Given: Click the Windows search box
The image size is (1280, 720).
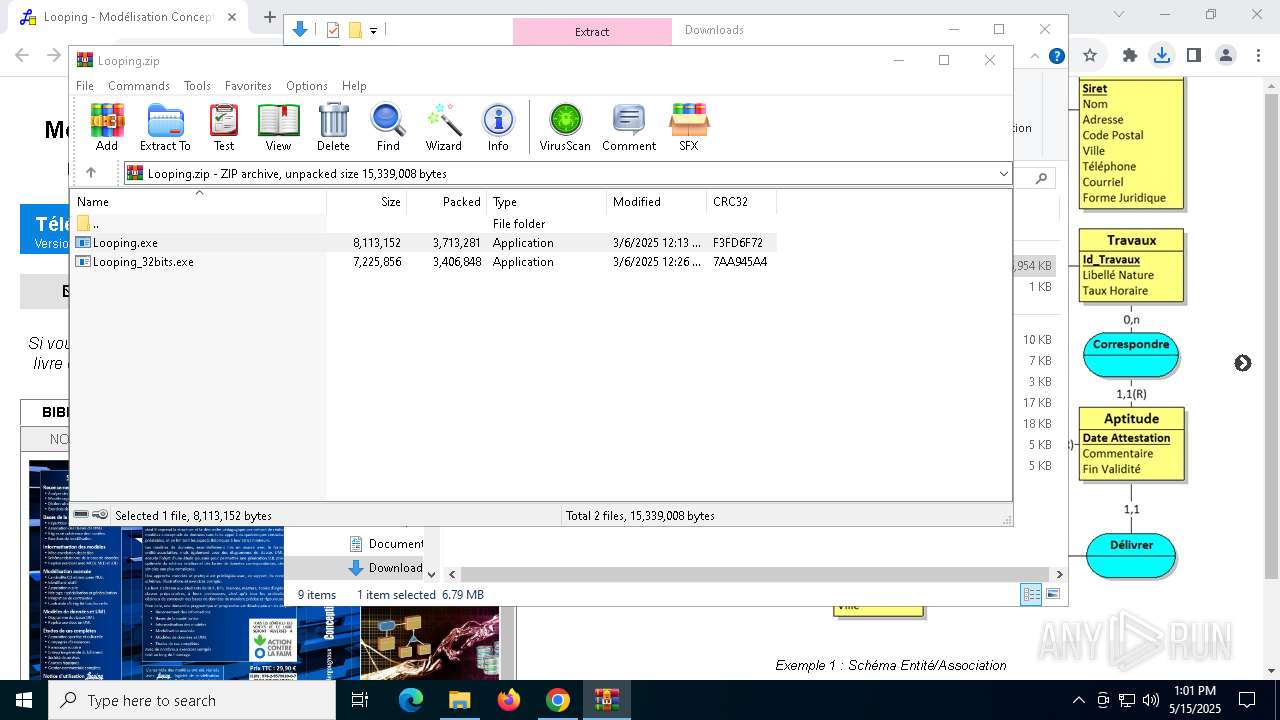Looking at the screenshot, I should click(192, 700).
